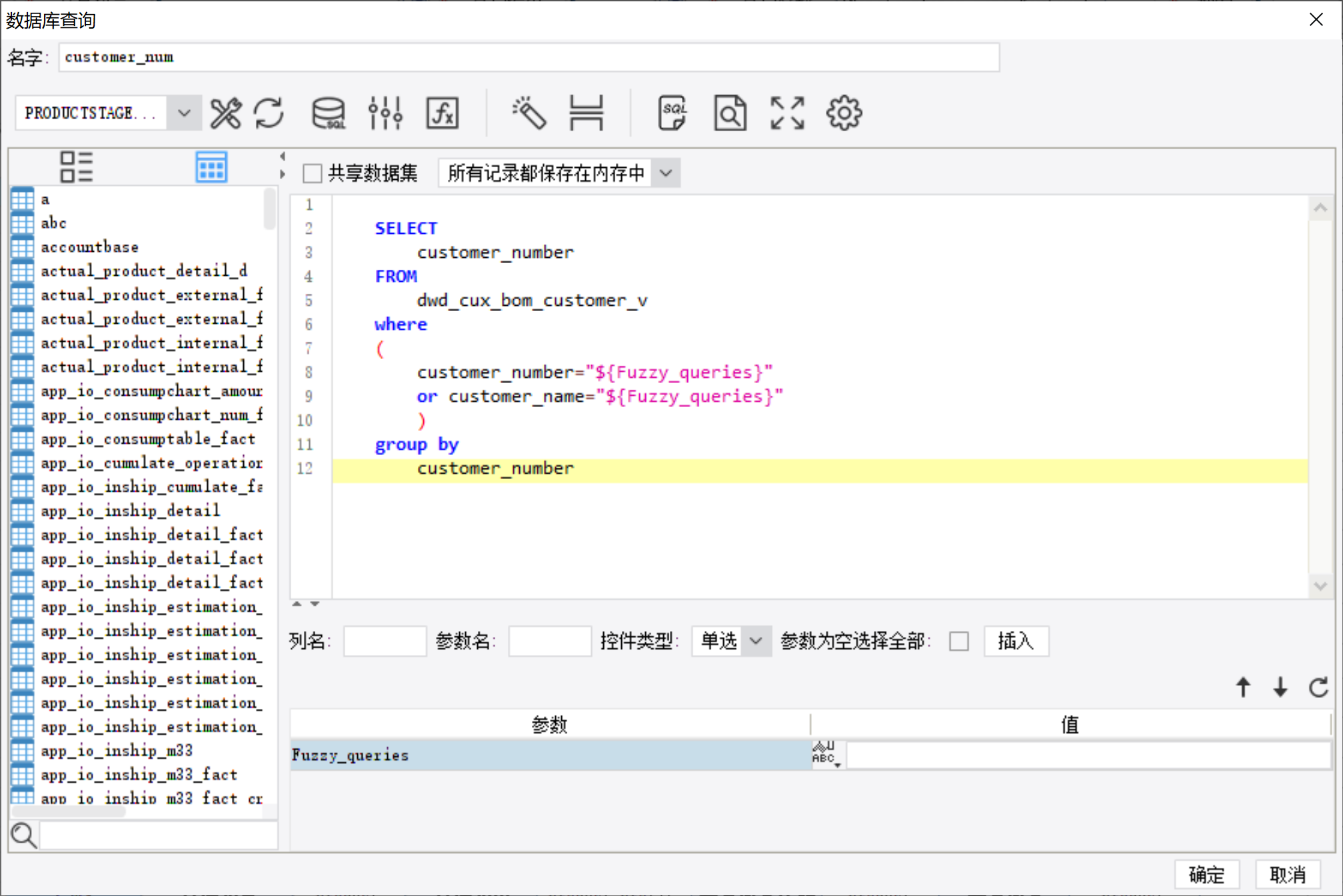The width and height of the screenshot is (1343, 896).
Task: Click the table search input field
Action: (159, 835)
